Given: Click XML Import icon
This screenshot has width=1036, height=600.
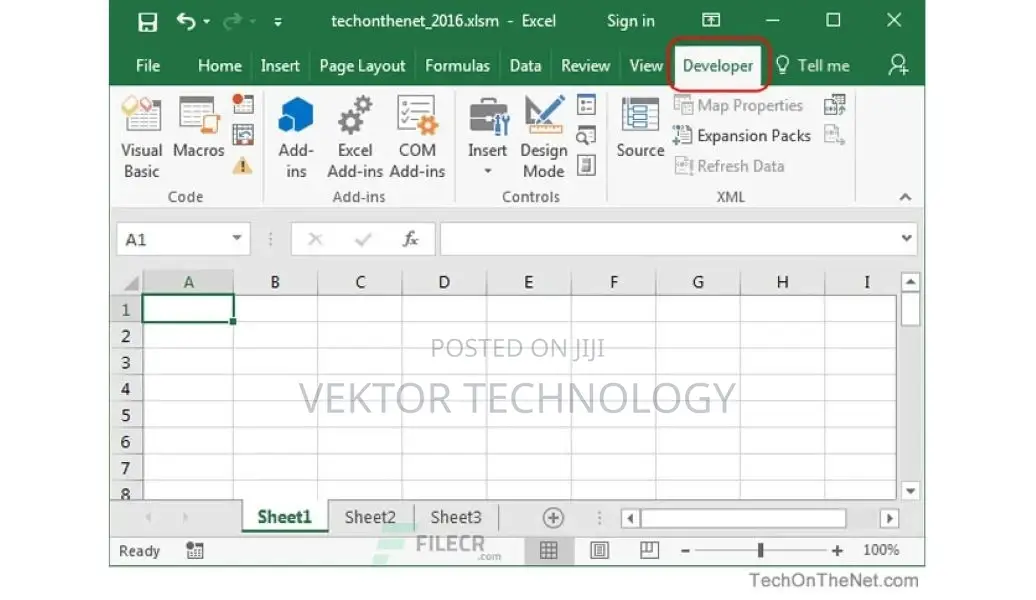Looking at the screenshot, I should pyautogui.click(x=834, y=105).
